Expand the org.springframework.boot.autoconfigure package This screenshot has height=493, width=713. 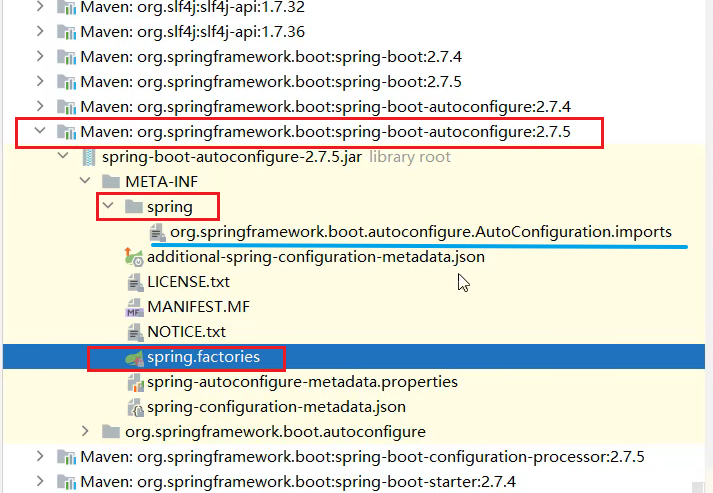pyautogui.click(x=86, y=432)
